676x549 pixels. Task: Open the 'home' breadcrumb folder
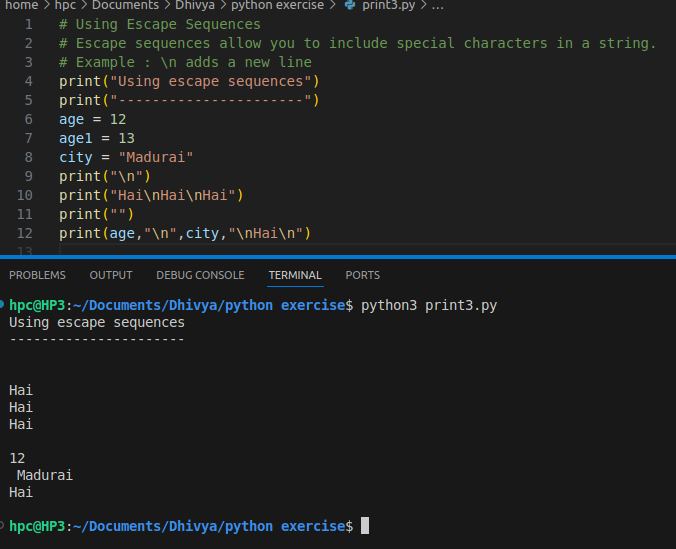21,6
